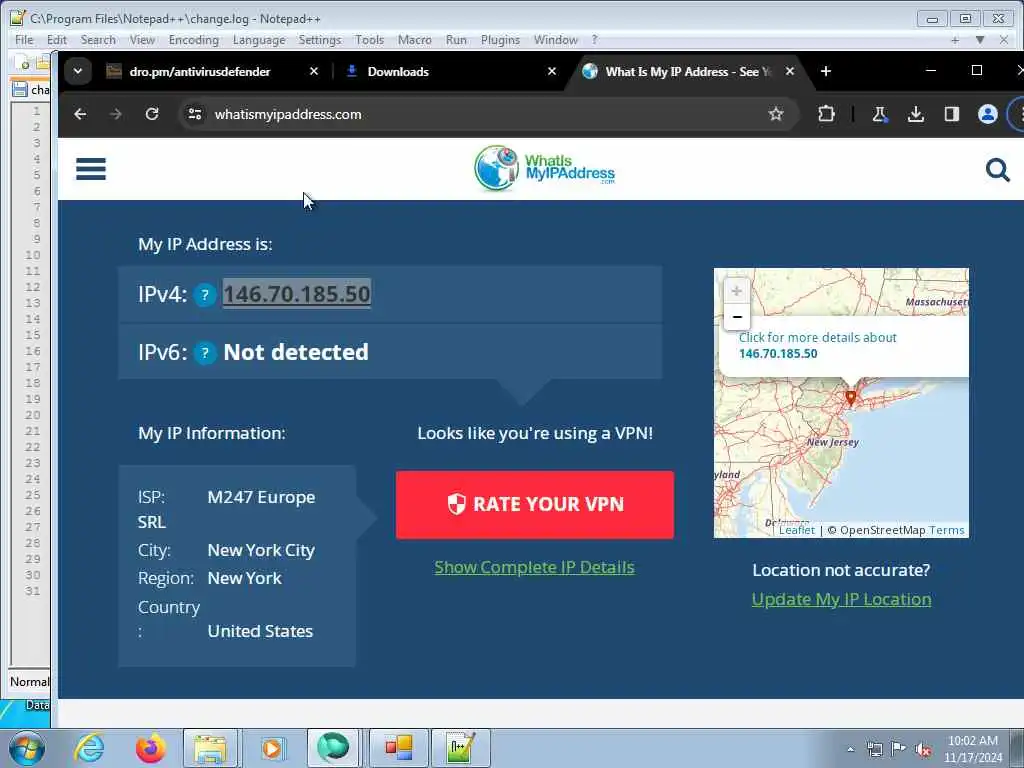Close the Downloads tab

click(552, 71)
